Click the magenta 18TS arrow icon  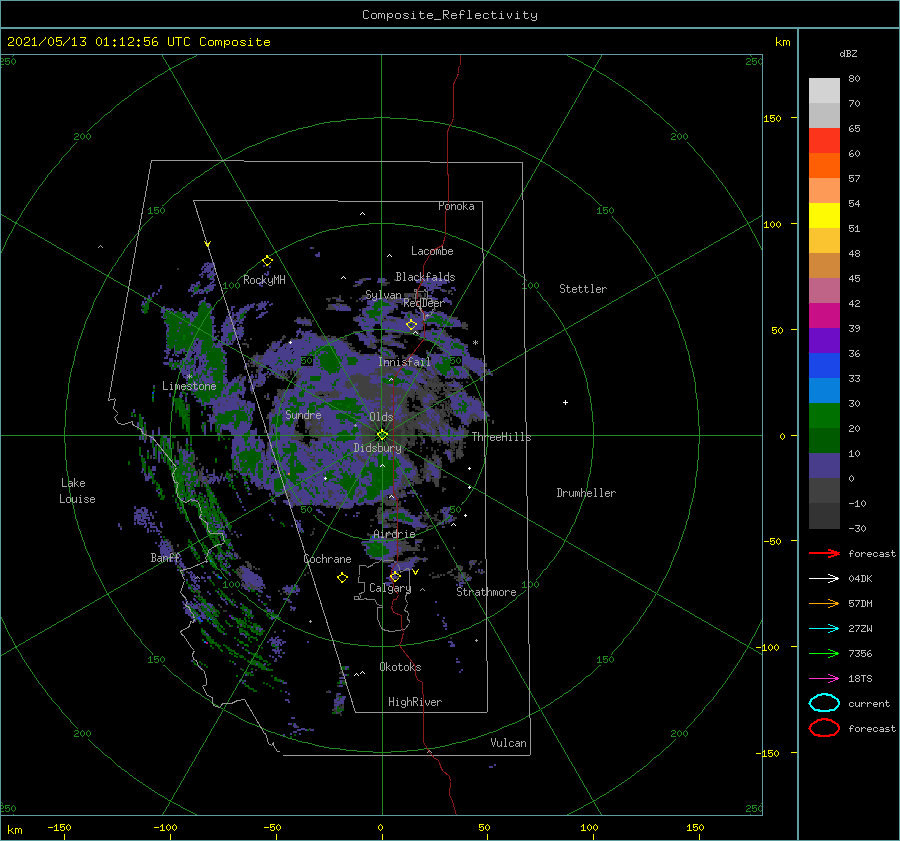[824, 678]
